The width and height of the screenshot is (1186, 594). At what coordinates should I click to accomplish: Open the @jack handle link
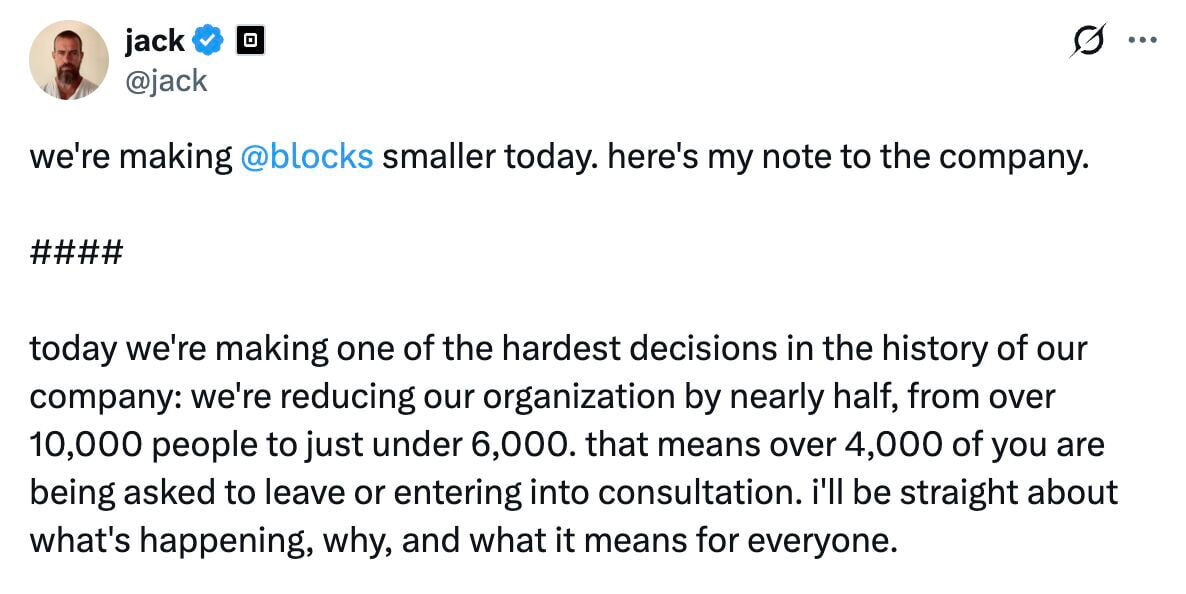tap(165, 80)
